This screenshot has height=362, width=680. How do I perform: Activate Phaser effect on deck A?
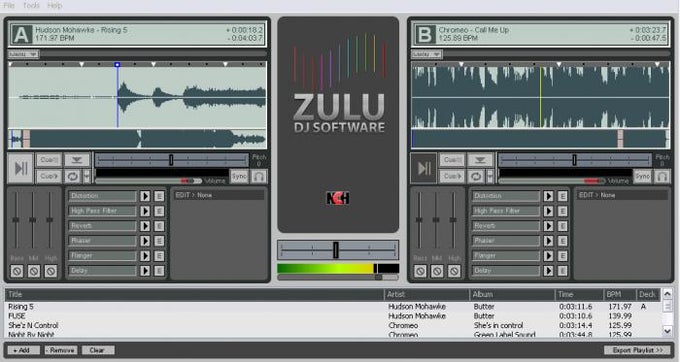click(x=145, y=241)
